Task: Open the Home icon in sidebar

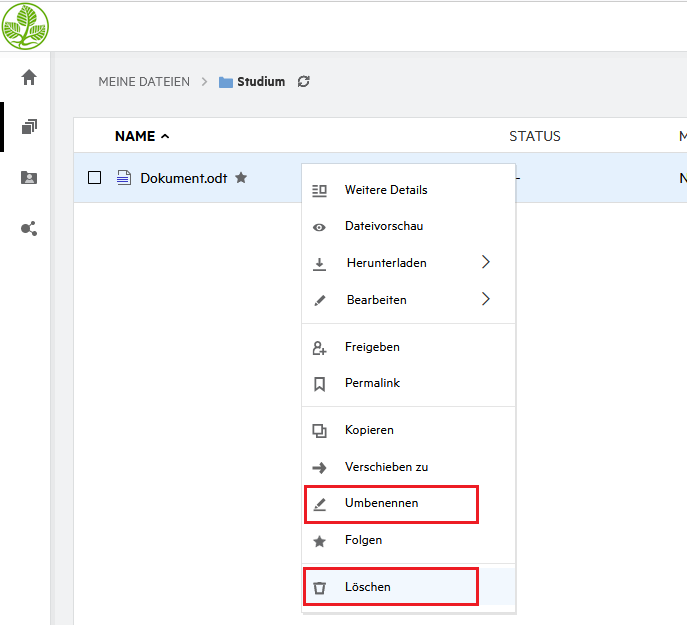Action: pos(29,78)
